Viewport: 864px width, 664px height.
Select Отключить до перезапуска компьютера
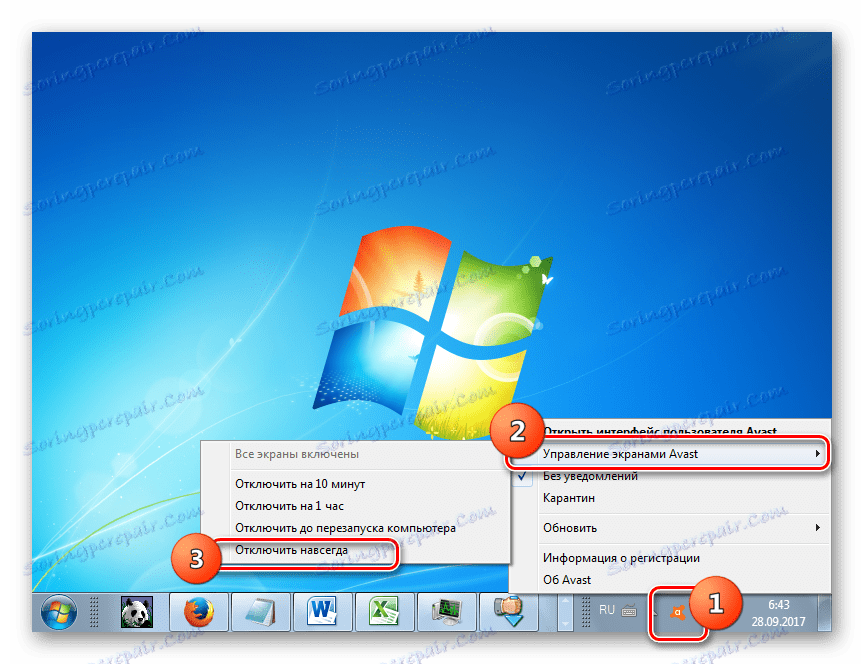click(x=355, y=528)
